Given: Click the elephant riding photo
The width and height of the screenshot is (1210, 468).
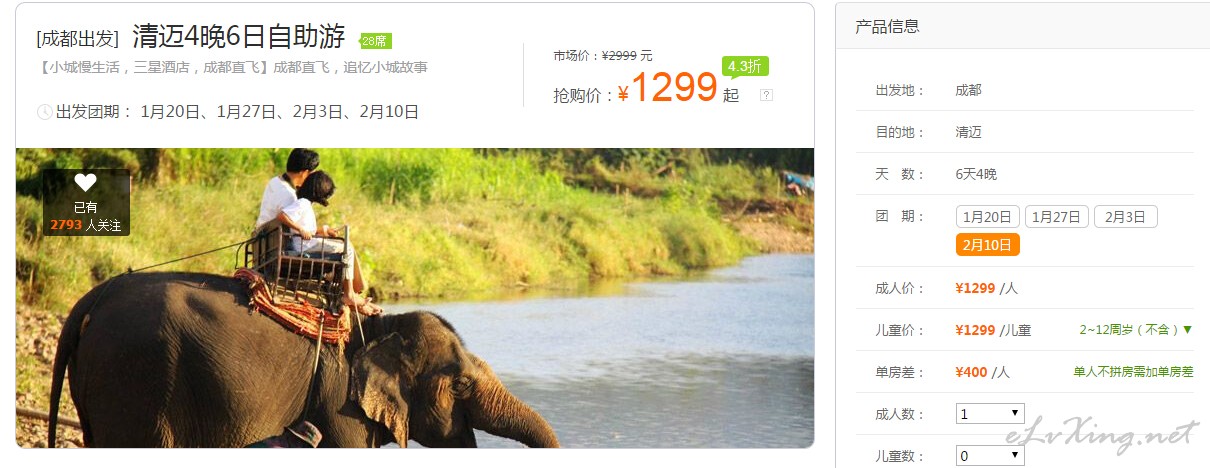Looking at the screenshot, I should pyautogui.click(x=415, y=298).
